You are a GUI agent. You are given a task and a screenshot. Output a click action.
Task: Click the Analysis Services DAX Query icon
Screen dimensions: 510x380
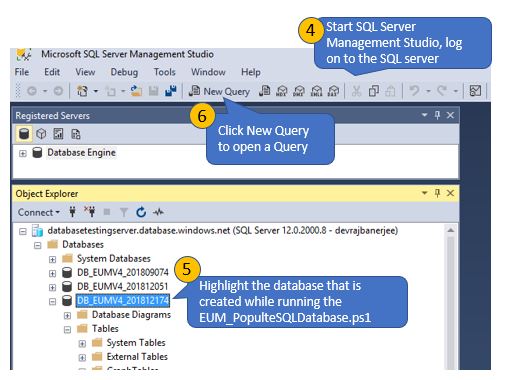(333, 91)
